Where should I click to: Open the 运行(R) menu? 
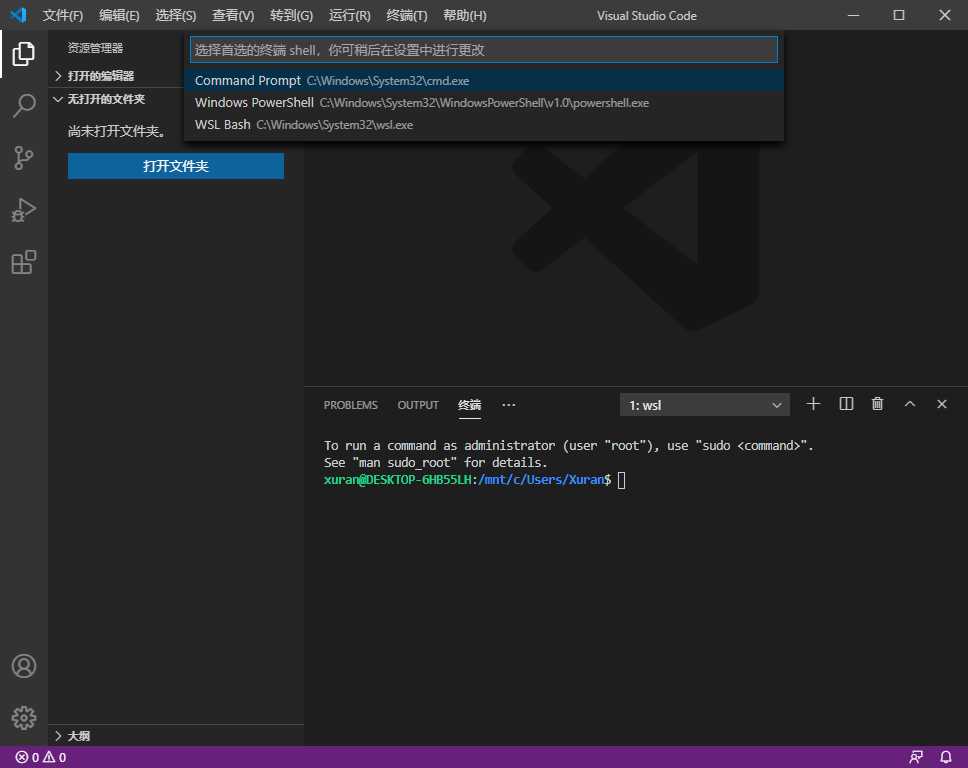pos(349,15)
